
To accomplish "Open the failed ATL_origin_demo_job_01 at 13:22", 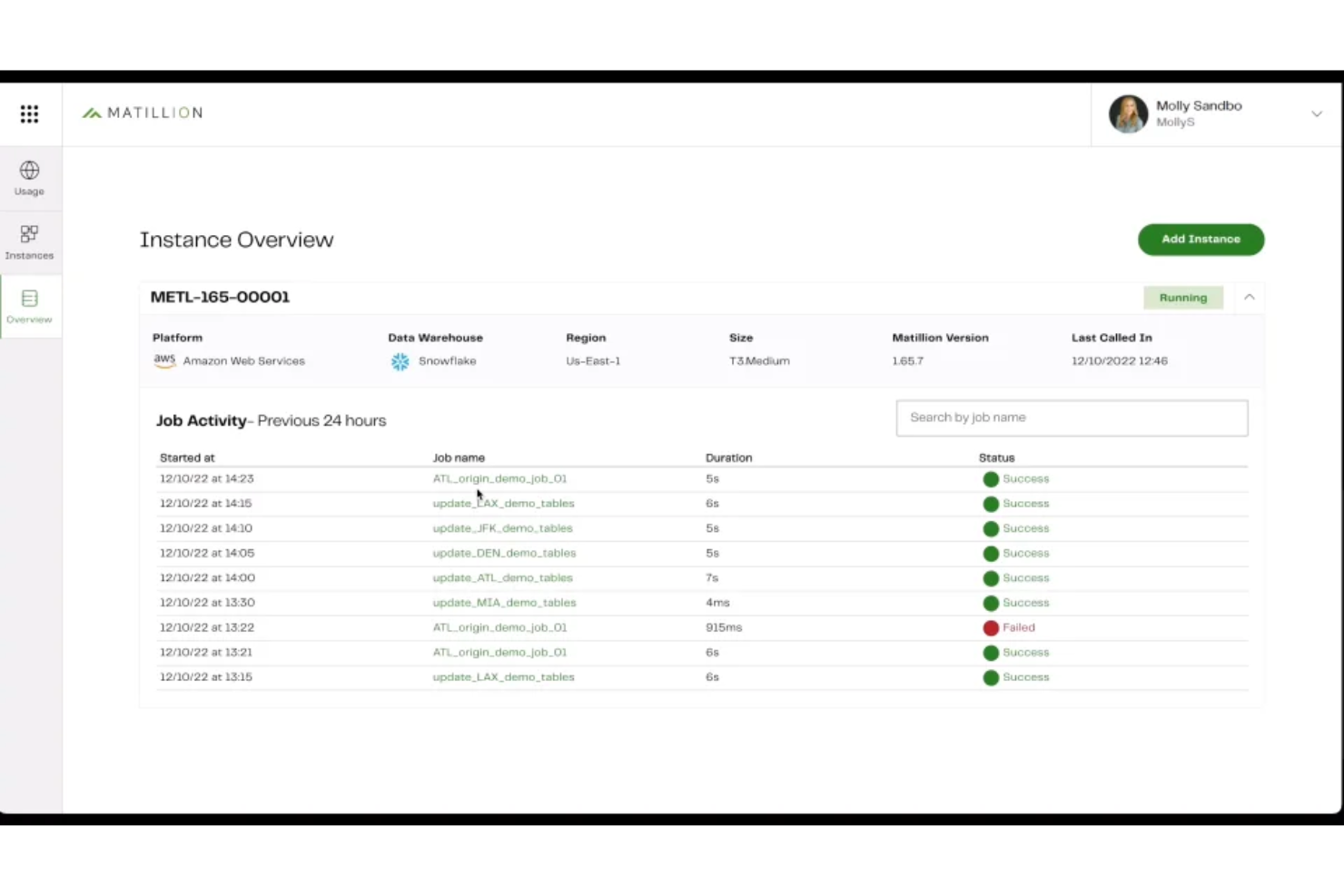I will click(499, 627).
